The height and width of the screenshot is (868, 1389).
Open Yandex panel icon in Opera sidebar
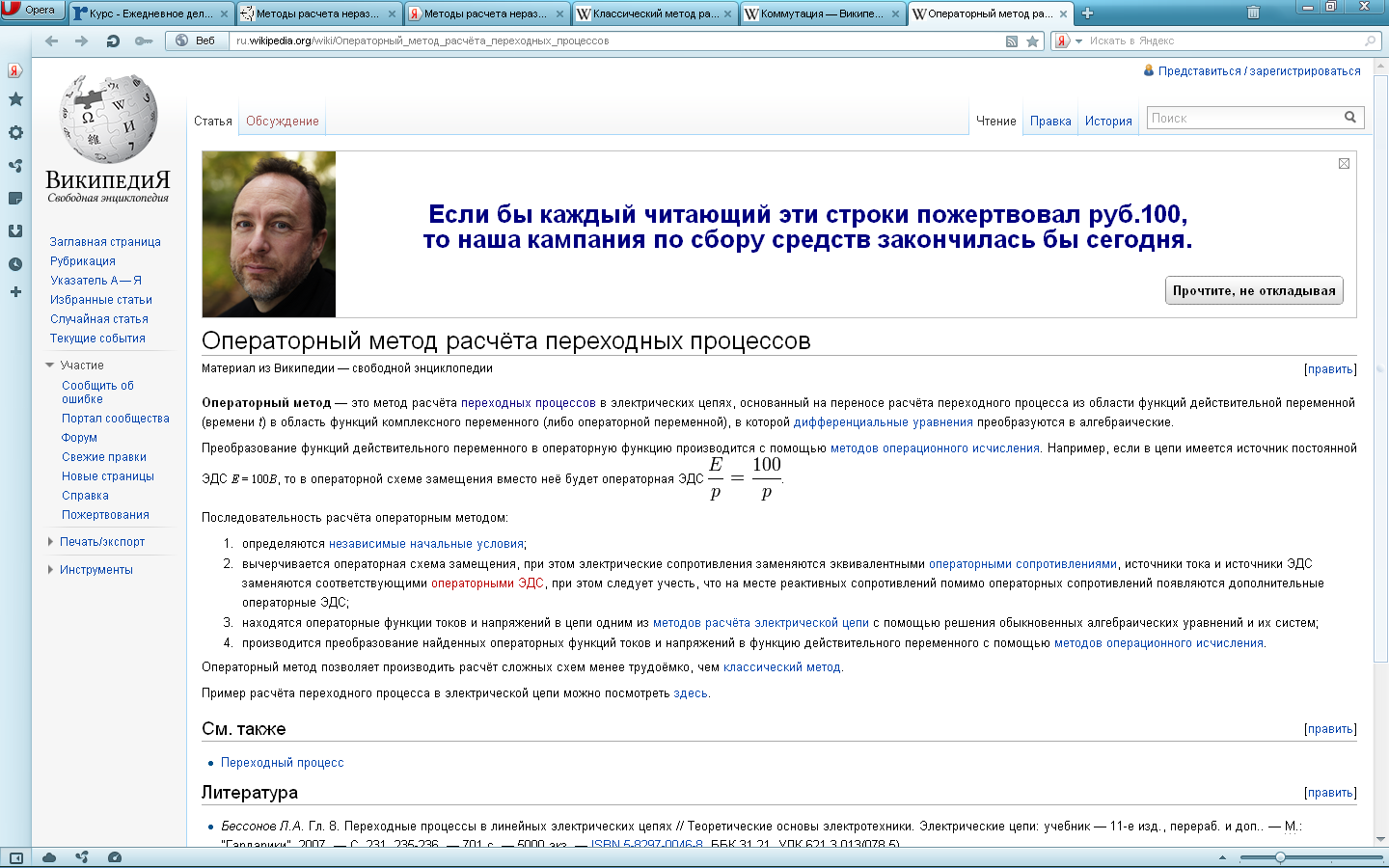(x=14, y=70)
